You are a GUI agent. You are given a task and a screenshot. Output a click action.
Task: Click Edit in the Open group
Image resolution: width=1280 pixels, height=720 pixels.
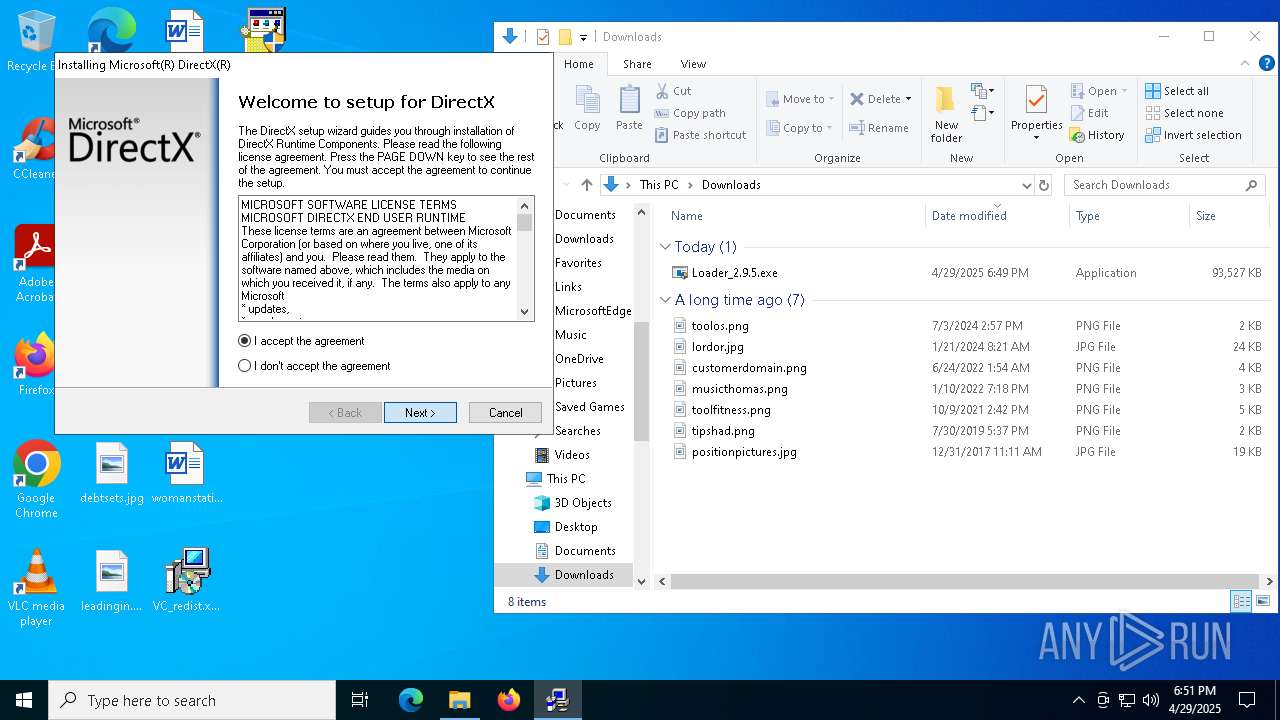[x=1089, y=113]
